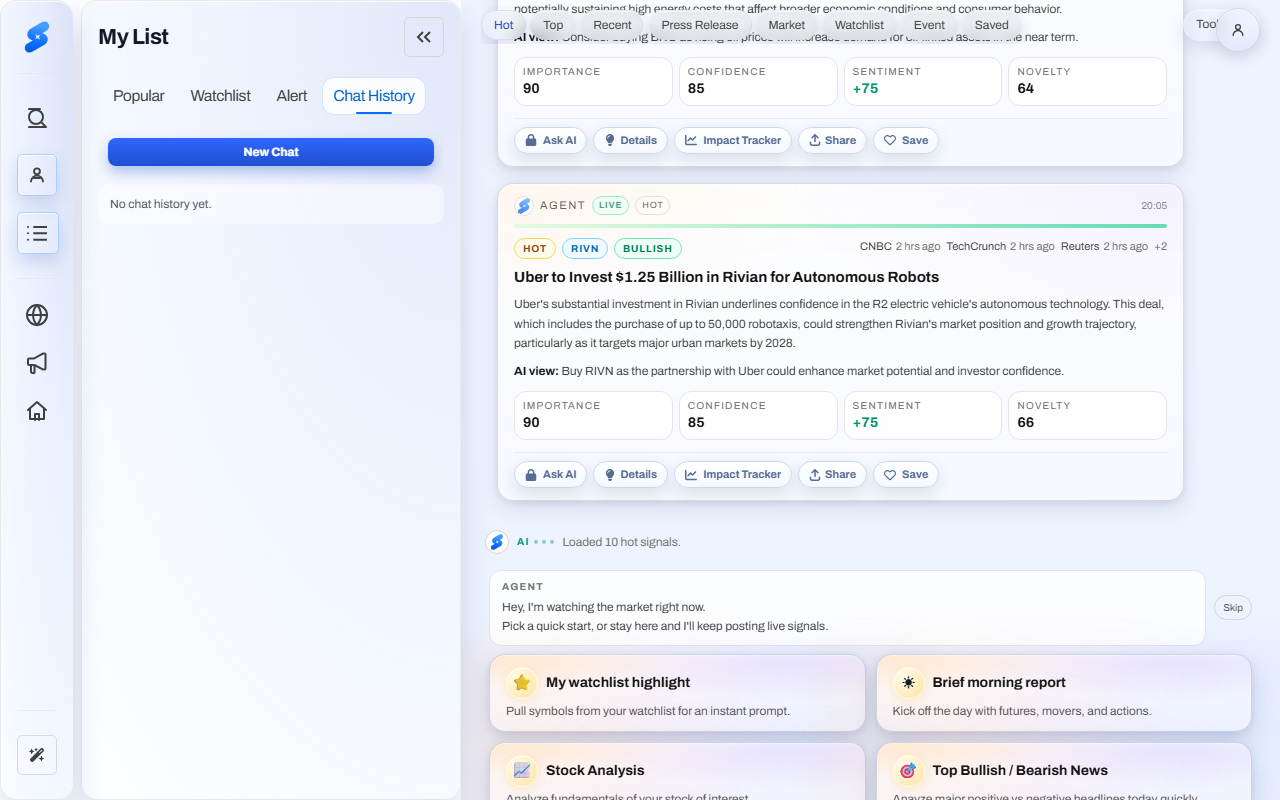The height and width of the screenshot is (800, 1280).
Task: Open the profile icon in the left sidebar
Action: pyautogui.click(x=37, y=175)
